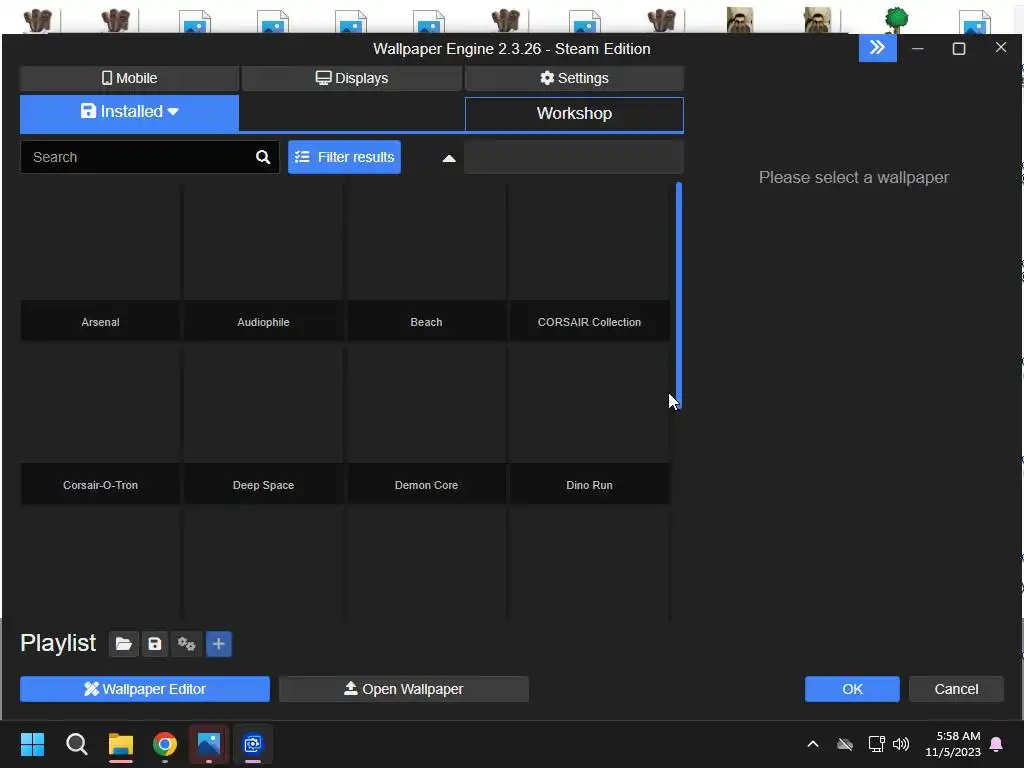1024x768 pixels.
Task: Open the Mobile tab
Action: [x=129, y=78]
